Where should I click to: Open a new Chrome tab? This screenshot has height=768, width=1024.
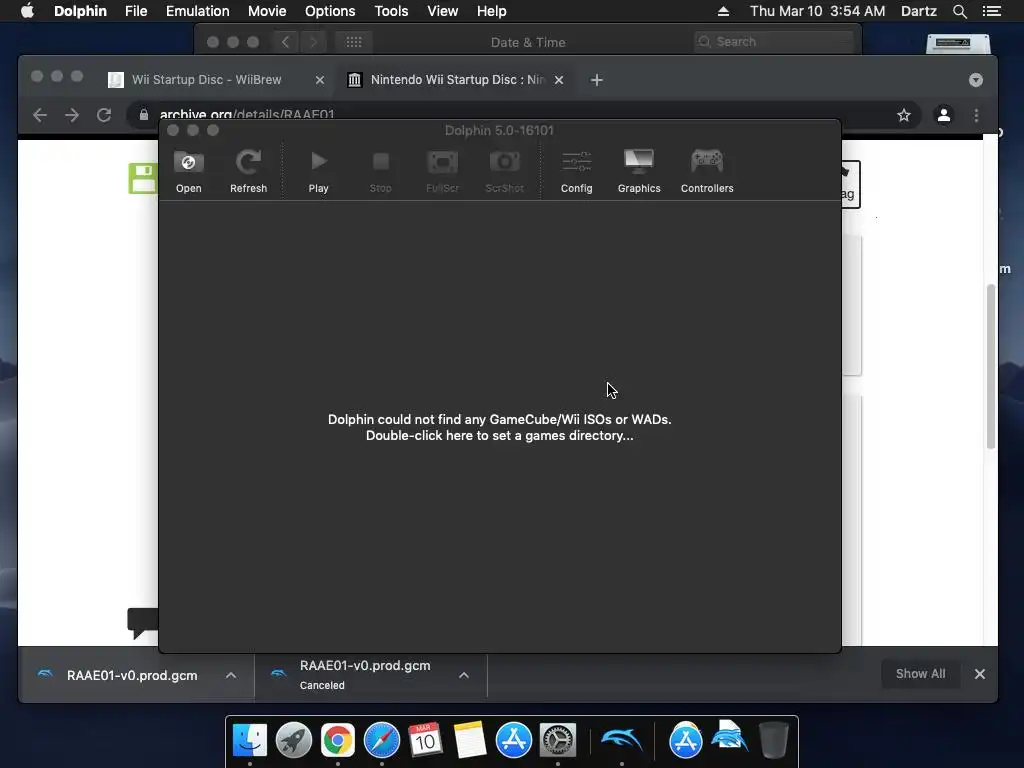tap(596, 80)
